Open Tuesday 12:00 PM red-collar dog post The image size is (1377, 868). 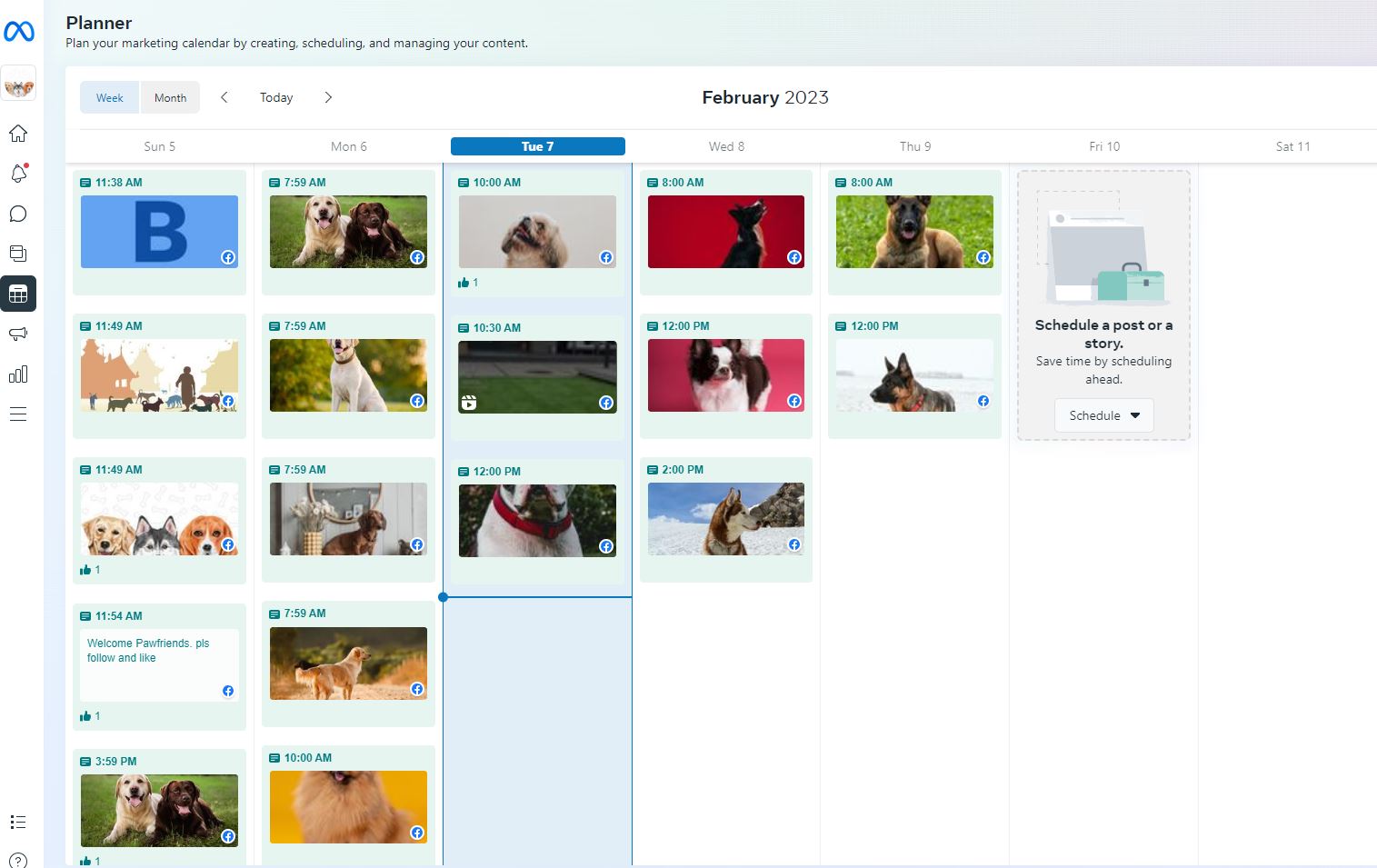tap(537, 521)
